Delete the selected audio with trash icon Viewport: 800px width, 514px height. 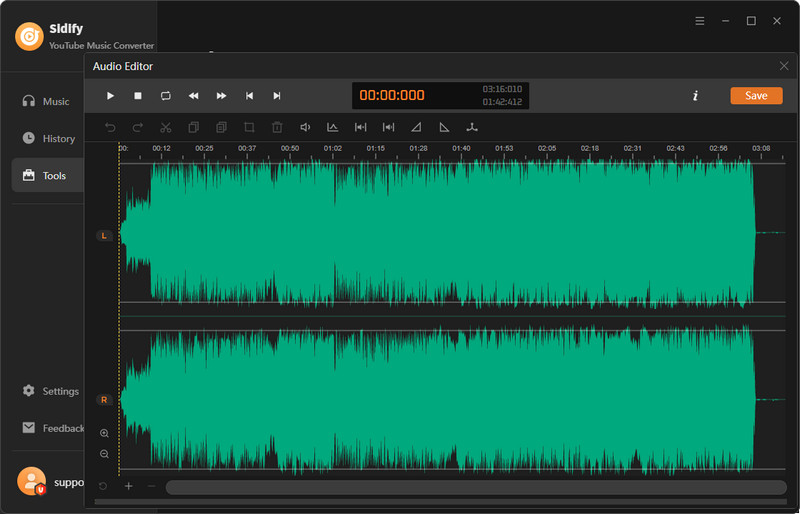(x=277, y=127)
